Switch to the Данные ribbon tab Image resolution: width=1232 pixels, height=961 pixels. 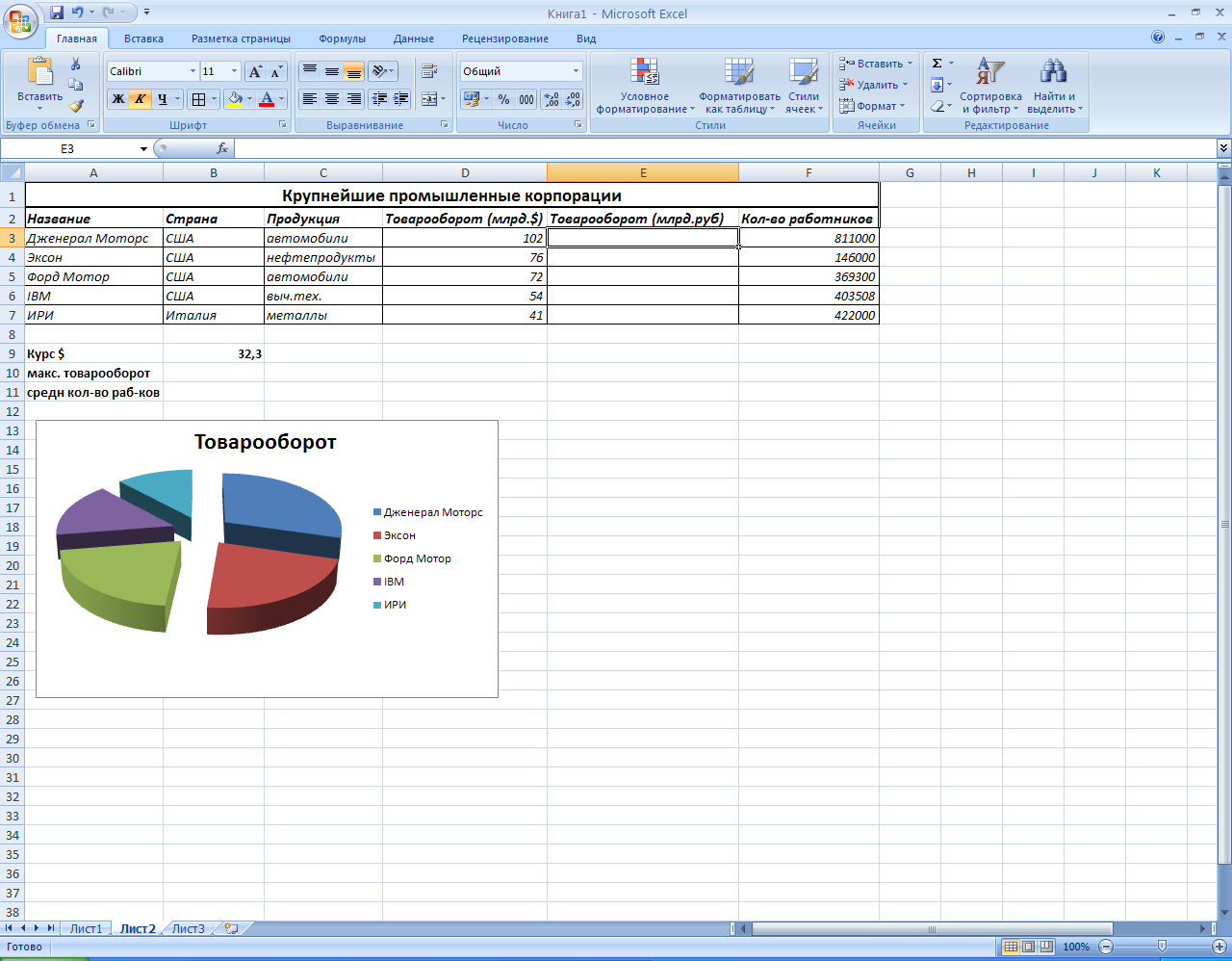pos(414,39)
